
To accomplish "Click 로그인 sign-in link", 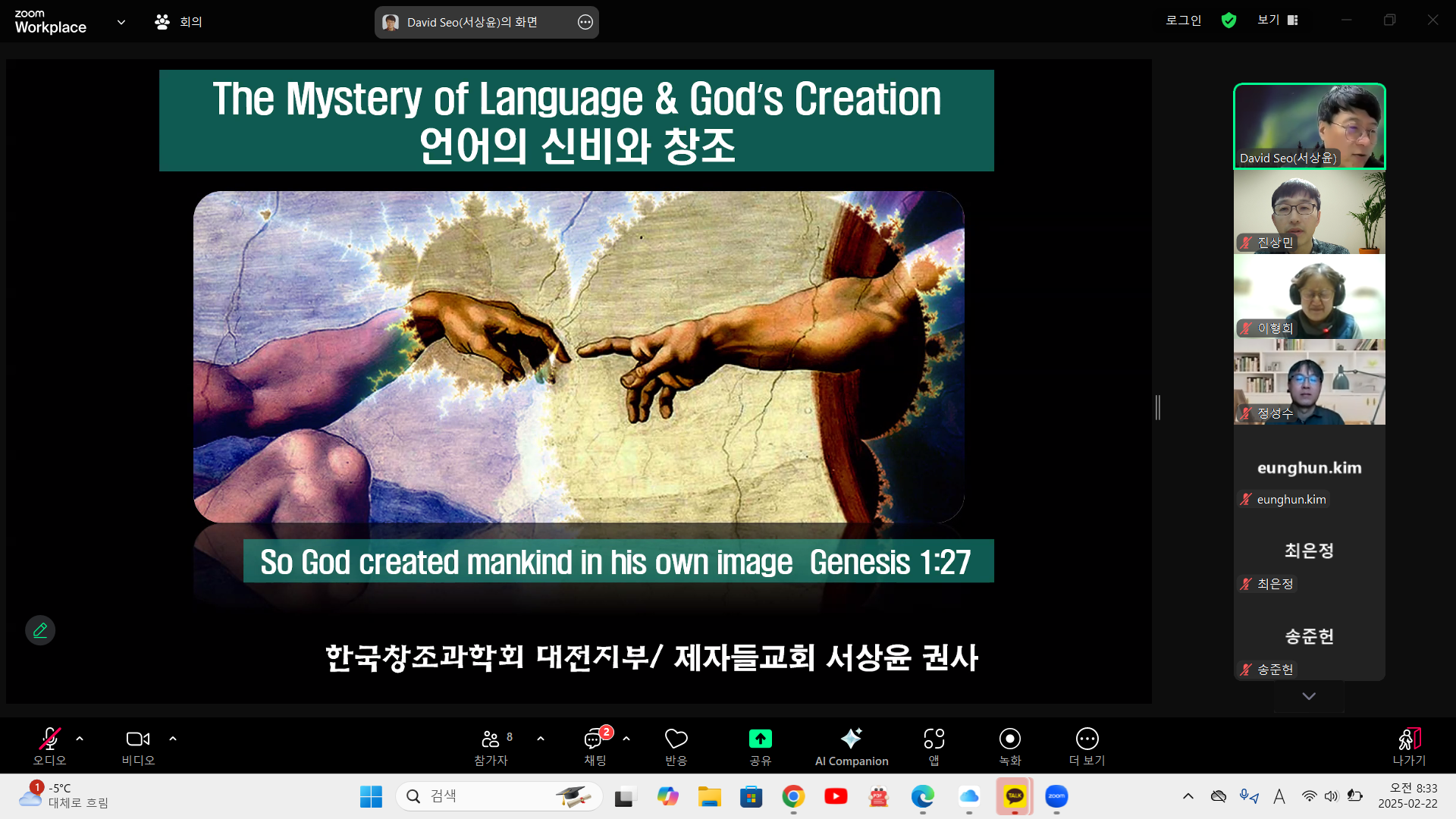I will tap(1184, 20).
